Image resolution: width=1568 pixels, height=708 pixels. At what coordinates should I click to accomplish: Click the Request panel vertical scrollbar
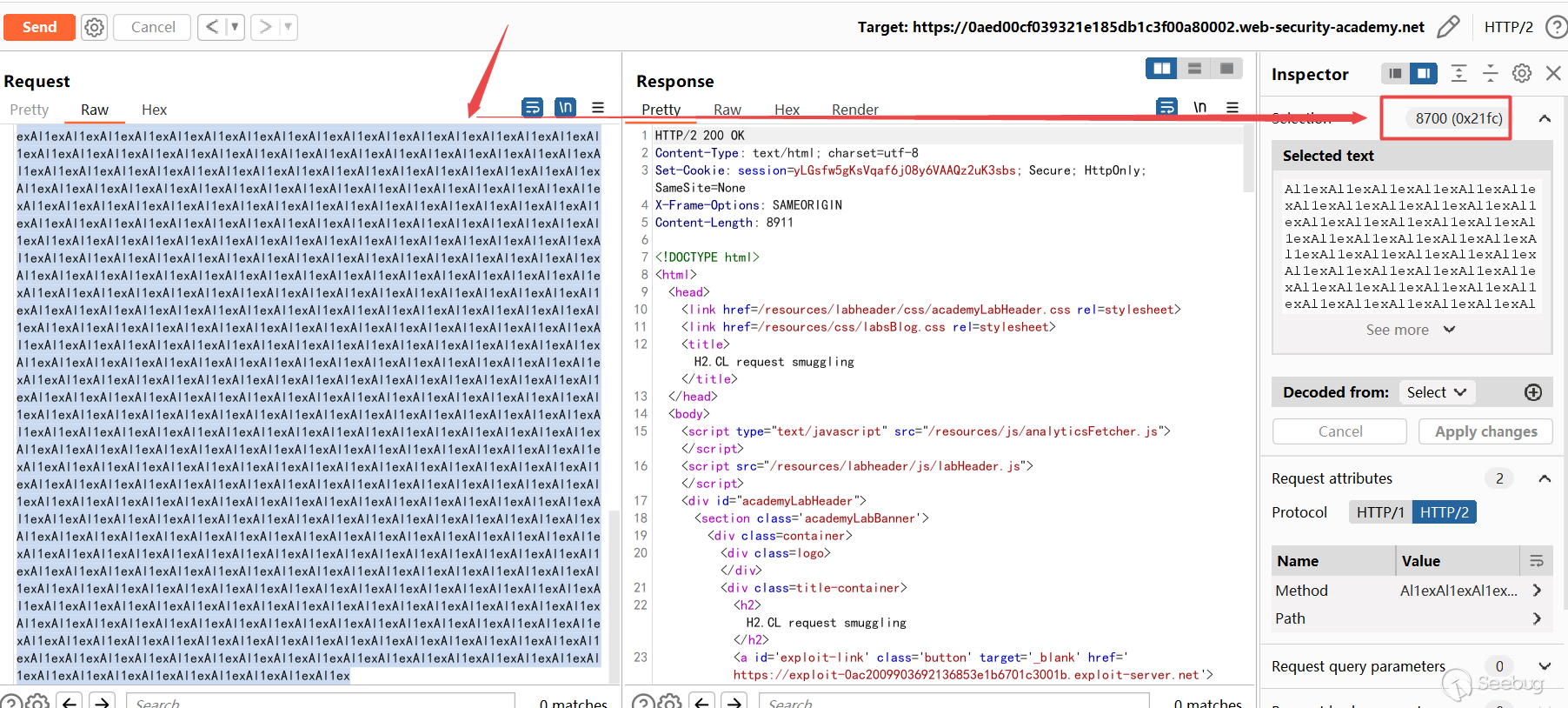(x=615, y=591)
